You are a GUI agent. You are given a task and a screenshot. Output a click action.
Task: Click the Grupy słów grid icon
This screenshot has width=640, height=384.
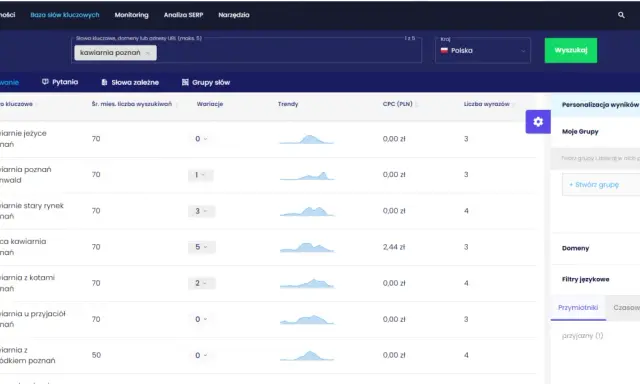(185, 82)
